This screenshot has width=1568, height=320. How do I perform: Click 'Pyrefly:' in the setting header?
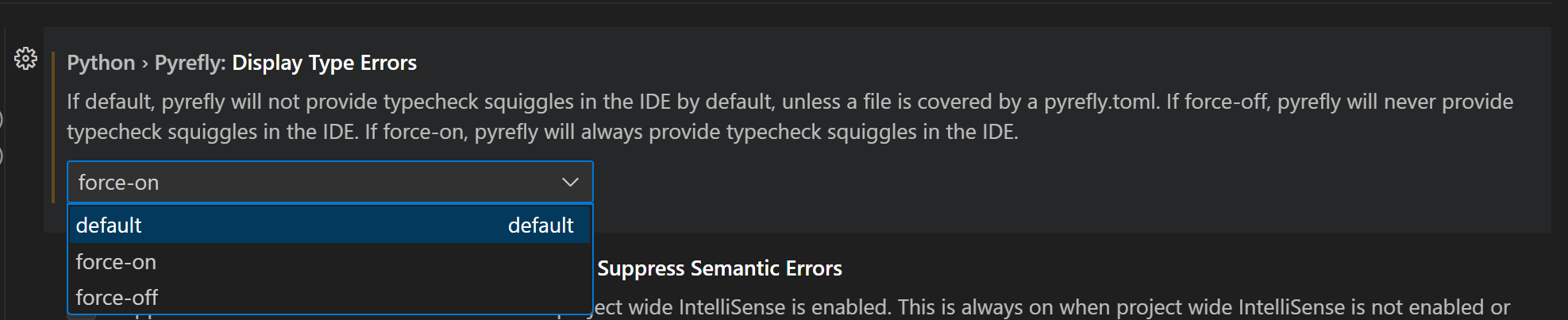191,63
